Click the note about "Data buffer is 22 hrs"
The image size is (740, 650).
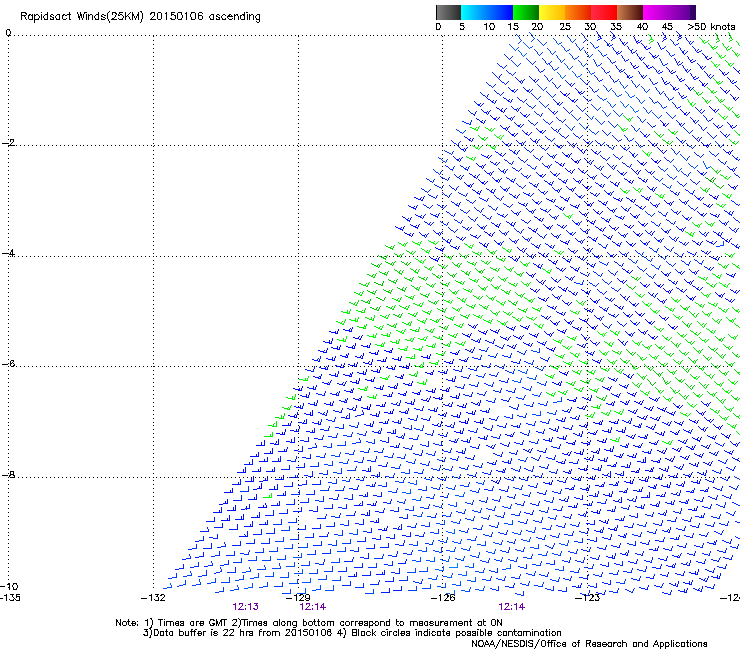pos(238,633)
